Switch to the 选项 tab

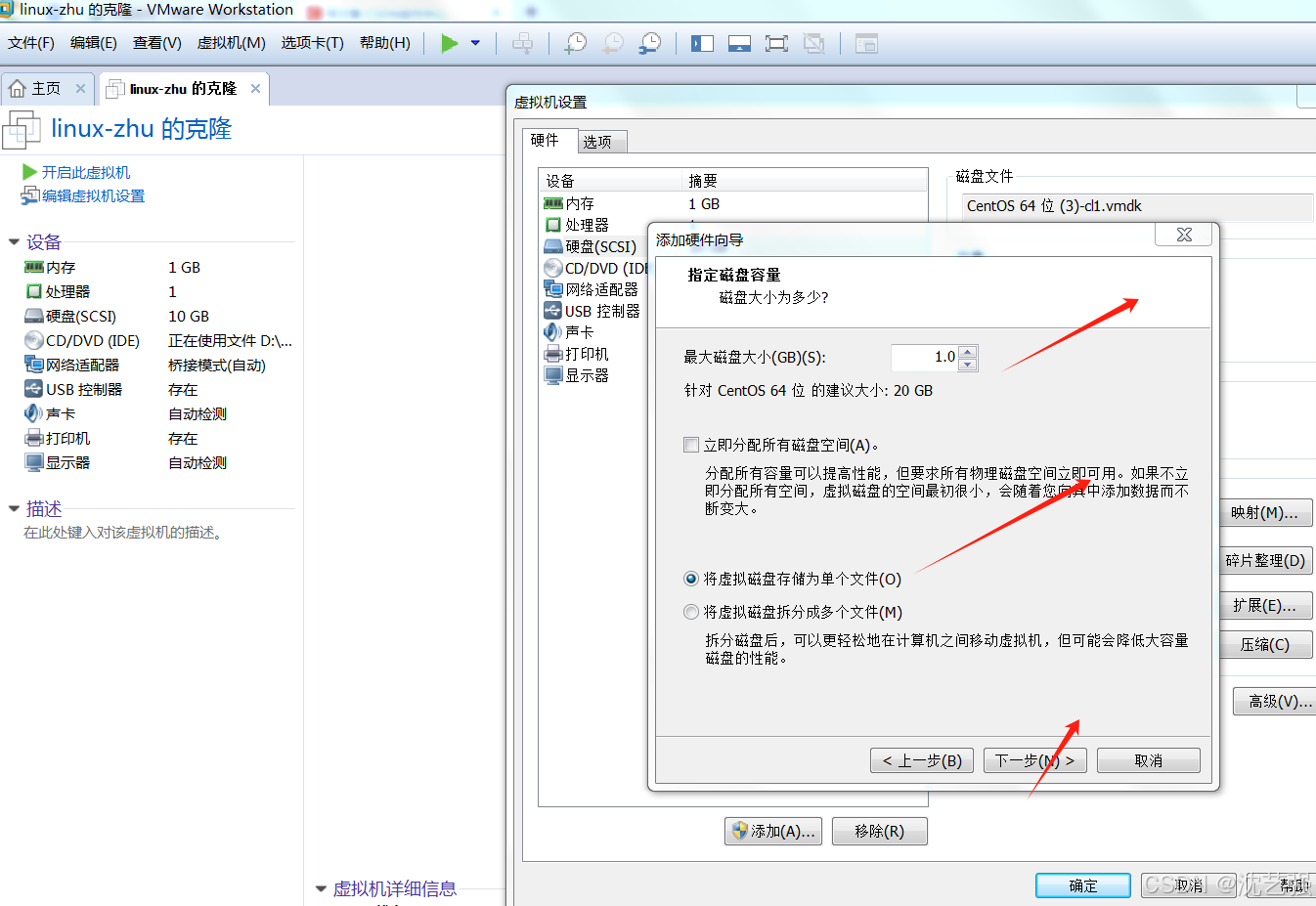coord(597,142)
